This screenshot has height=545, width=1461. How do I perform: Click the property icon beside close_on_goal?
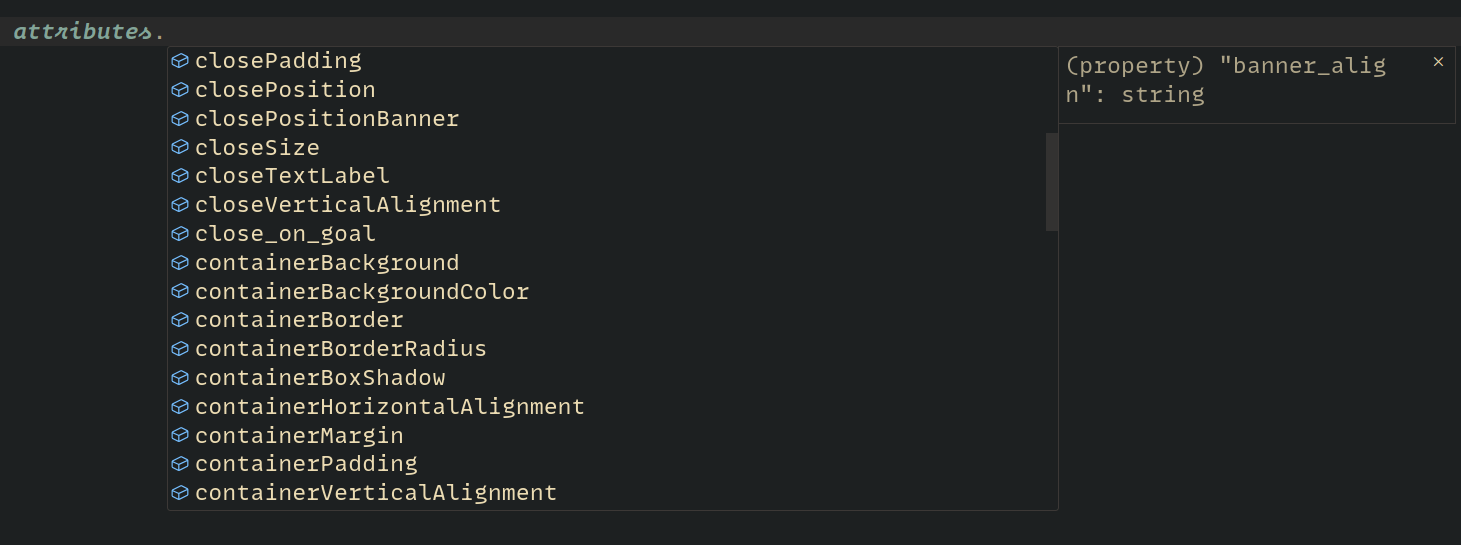pos(180,234)
